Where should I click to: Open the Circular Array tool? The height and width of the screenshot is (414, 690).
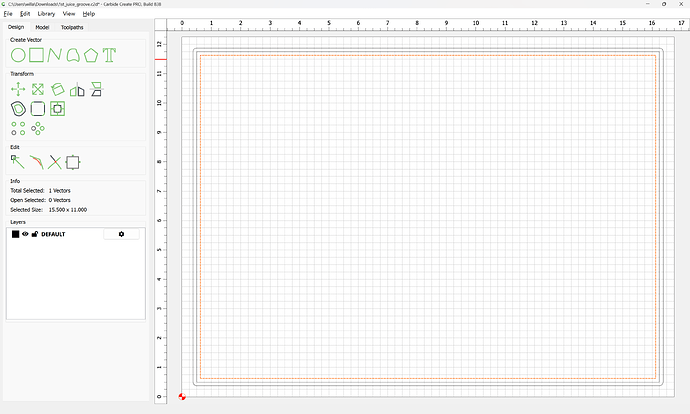pos(37,128)
